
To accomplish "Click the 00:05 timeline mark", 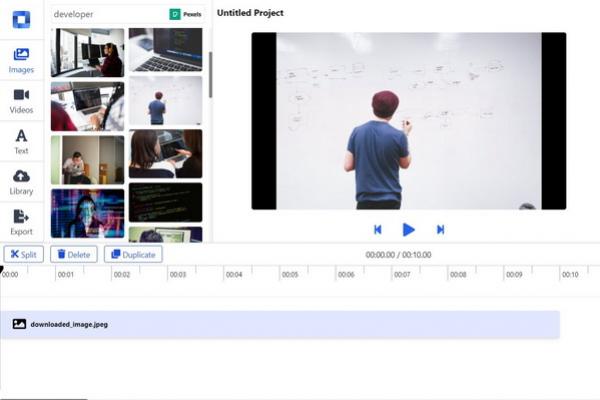I will pos(290,275).
